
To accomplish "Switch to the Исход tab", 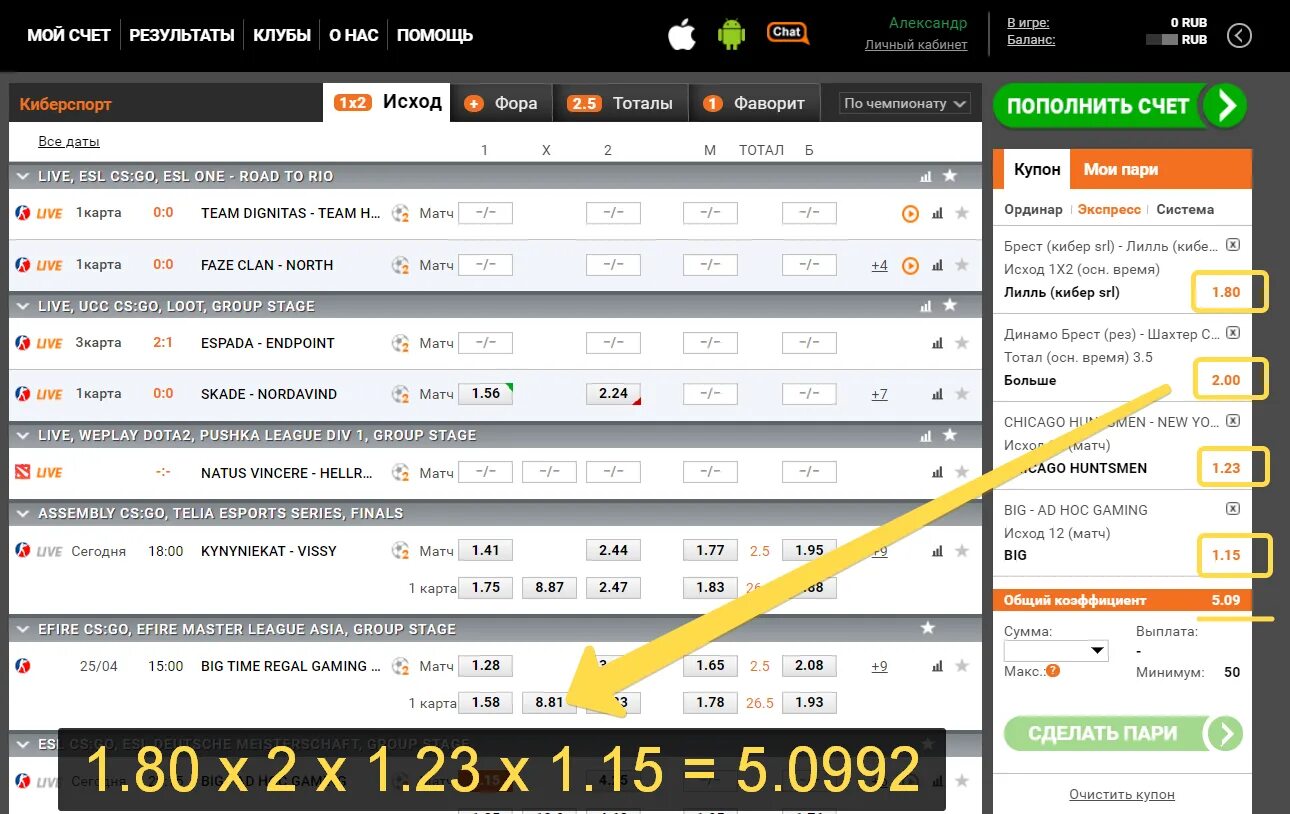I will [388, 102].
